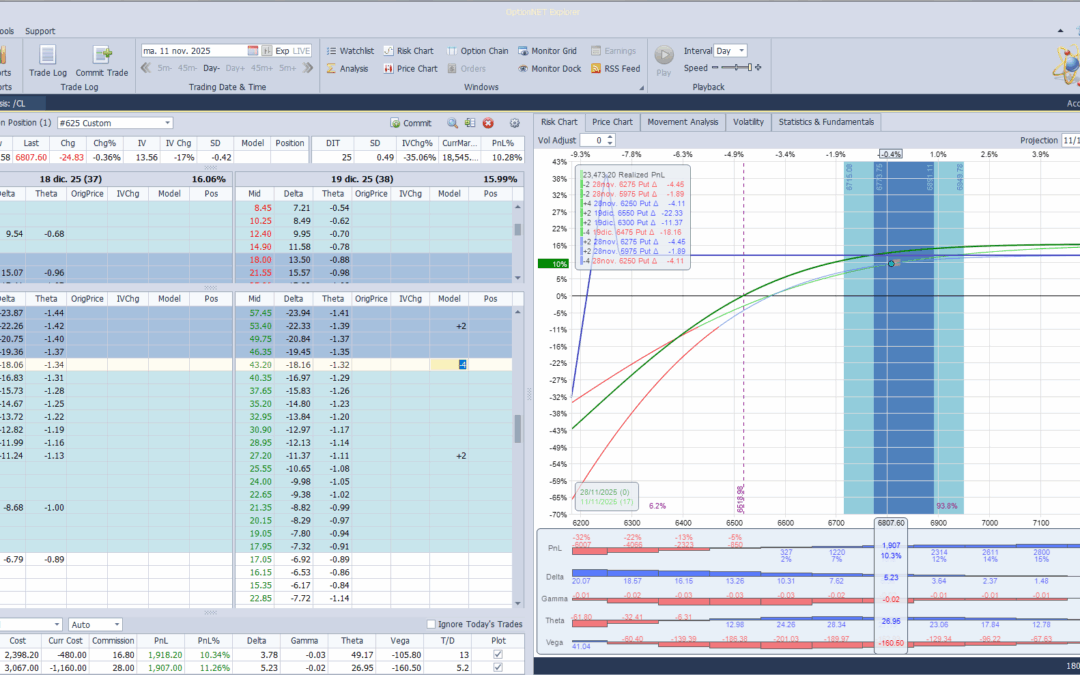Screen dimensions: 1080x675
Task: Uncheck Plot for the 10.34% PnL row
Action: tap(498, 654)
